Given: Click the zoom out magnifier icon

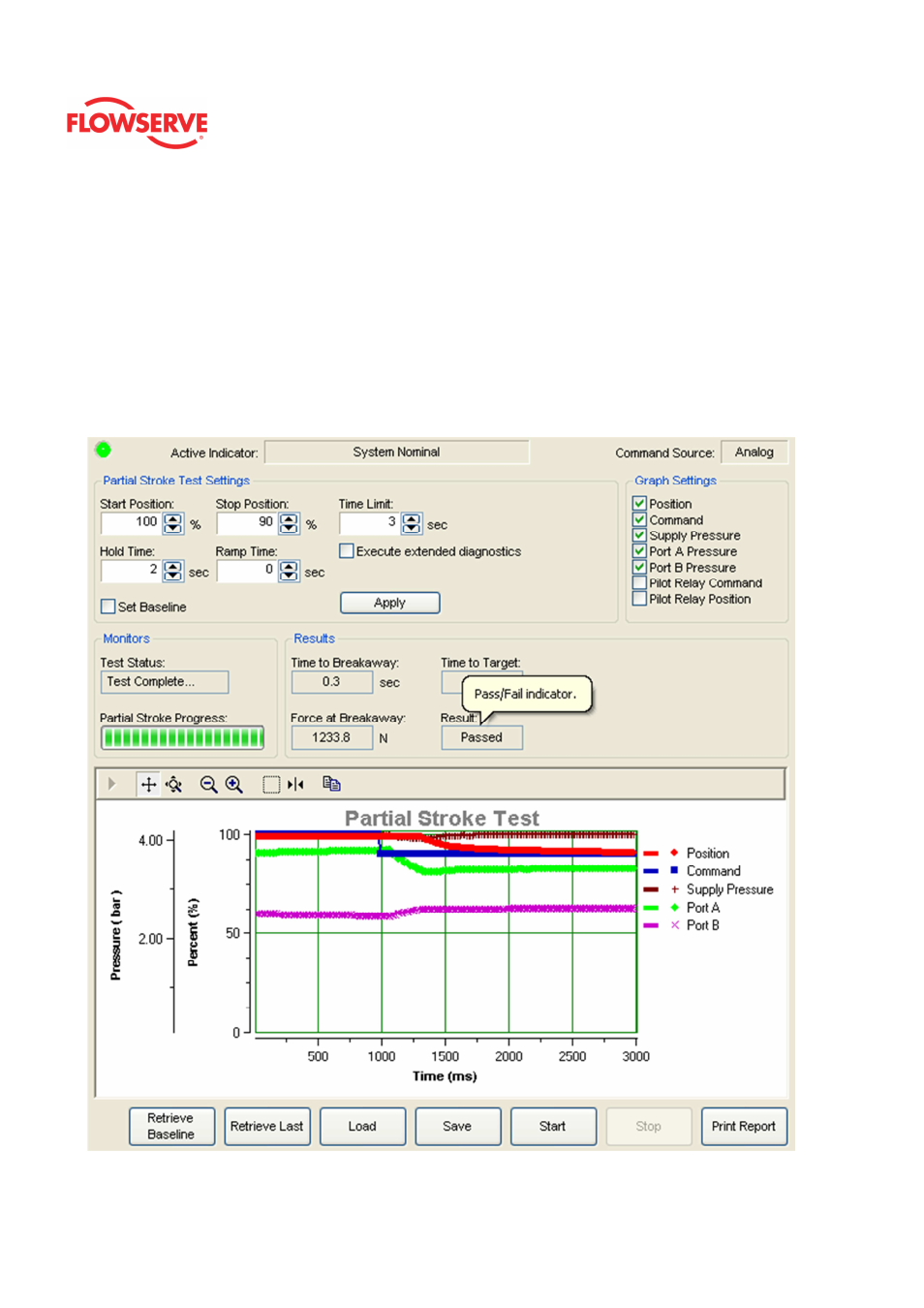Looking at the screenshot, I should click(208, 785).
